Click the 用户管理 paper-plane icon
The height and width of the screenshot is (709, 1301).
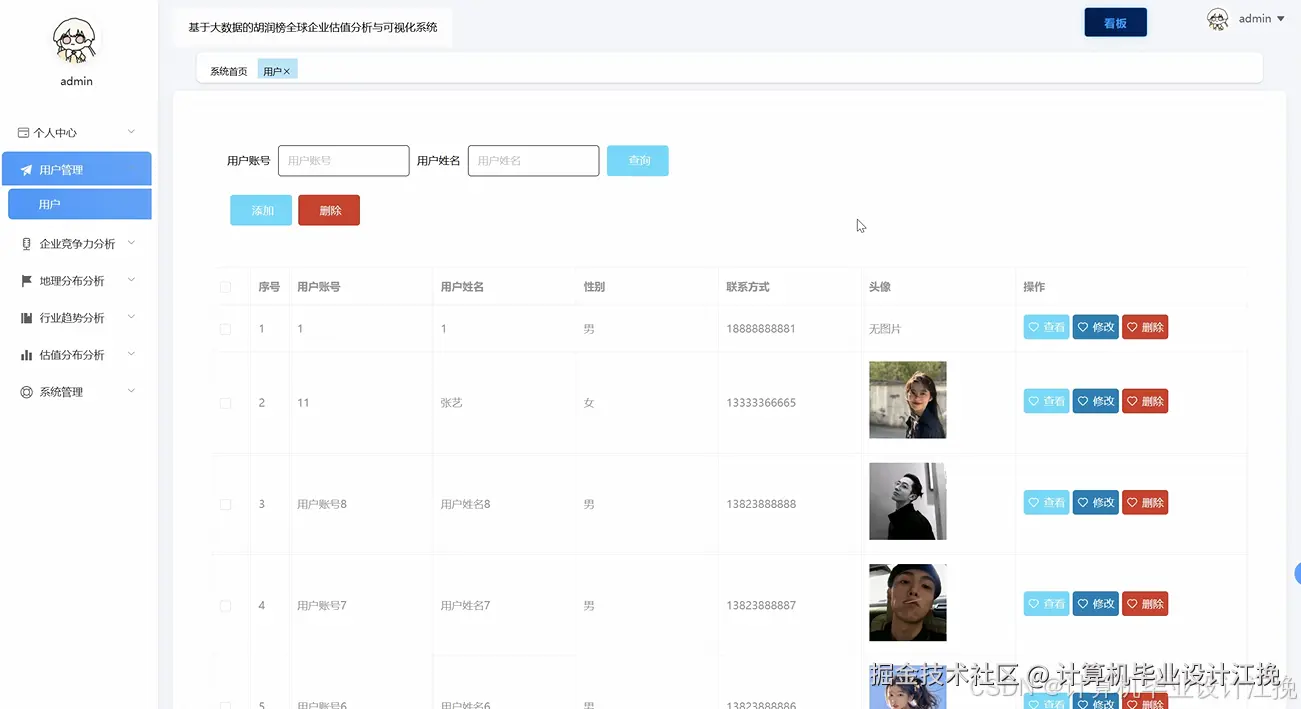point(27,170)
